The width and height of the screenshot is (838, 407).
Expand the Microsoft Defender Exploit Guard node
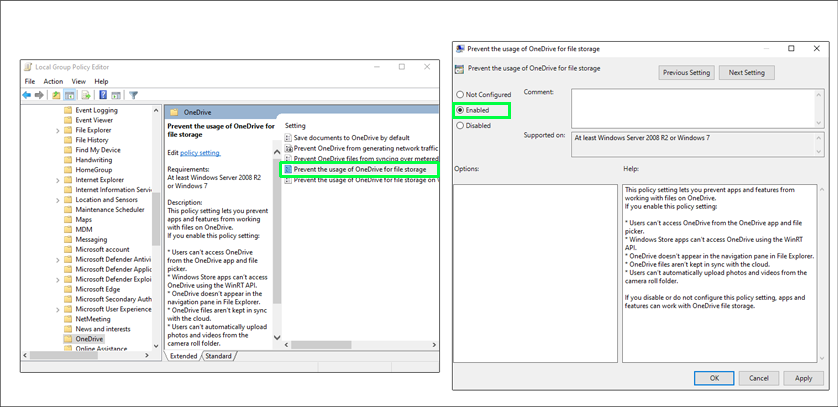pyautogui.click(x=58, y=279)
